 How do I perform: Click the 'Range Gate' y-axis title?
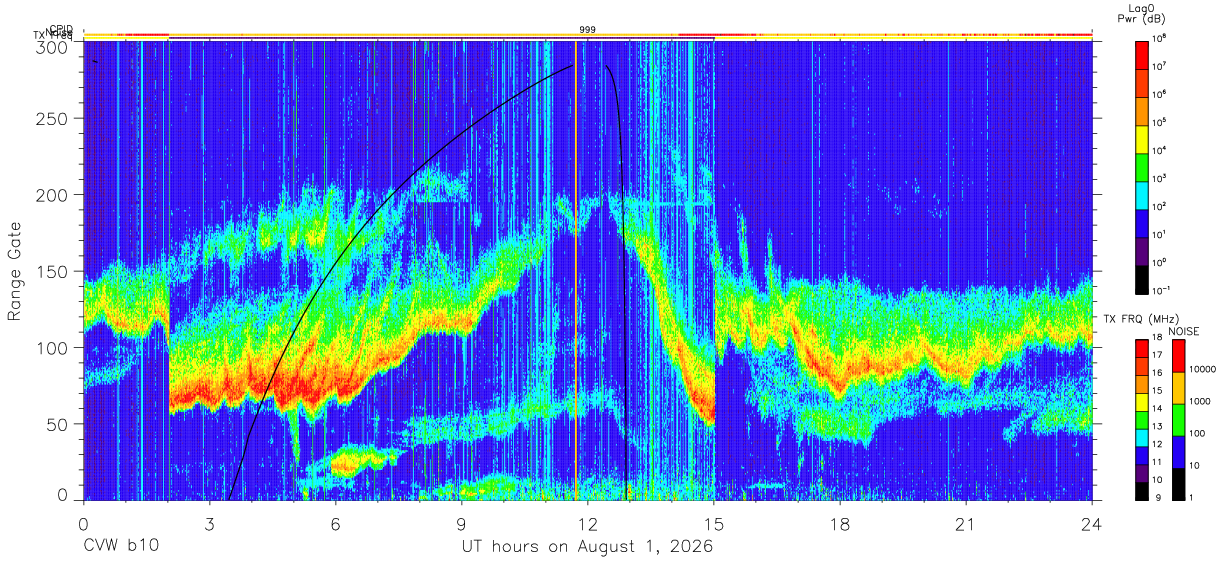tap(15, 271)
